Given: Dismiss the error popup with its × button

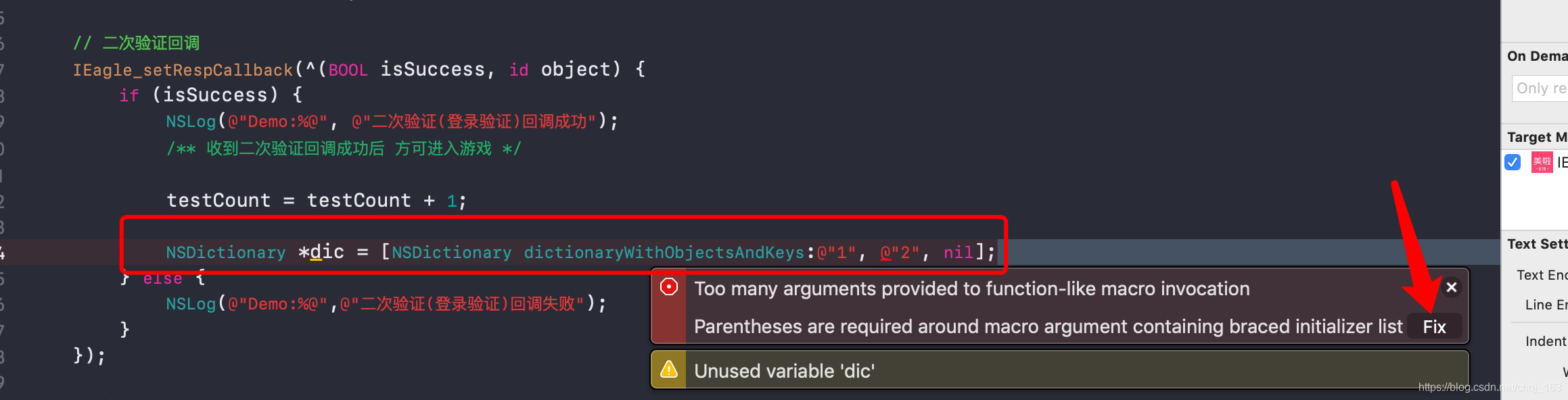Looking at the screenshot, I should coord(1451,288).
